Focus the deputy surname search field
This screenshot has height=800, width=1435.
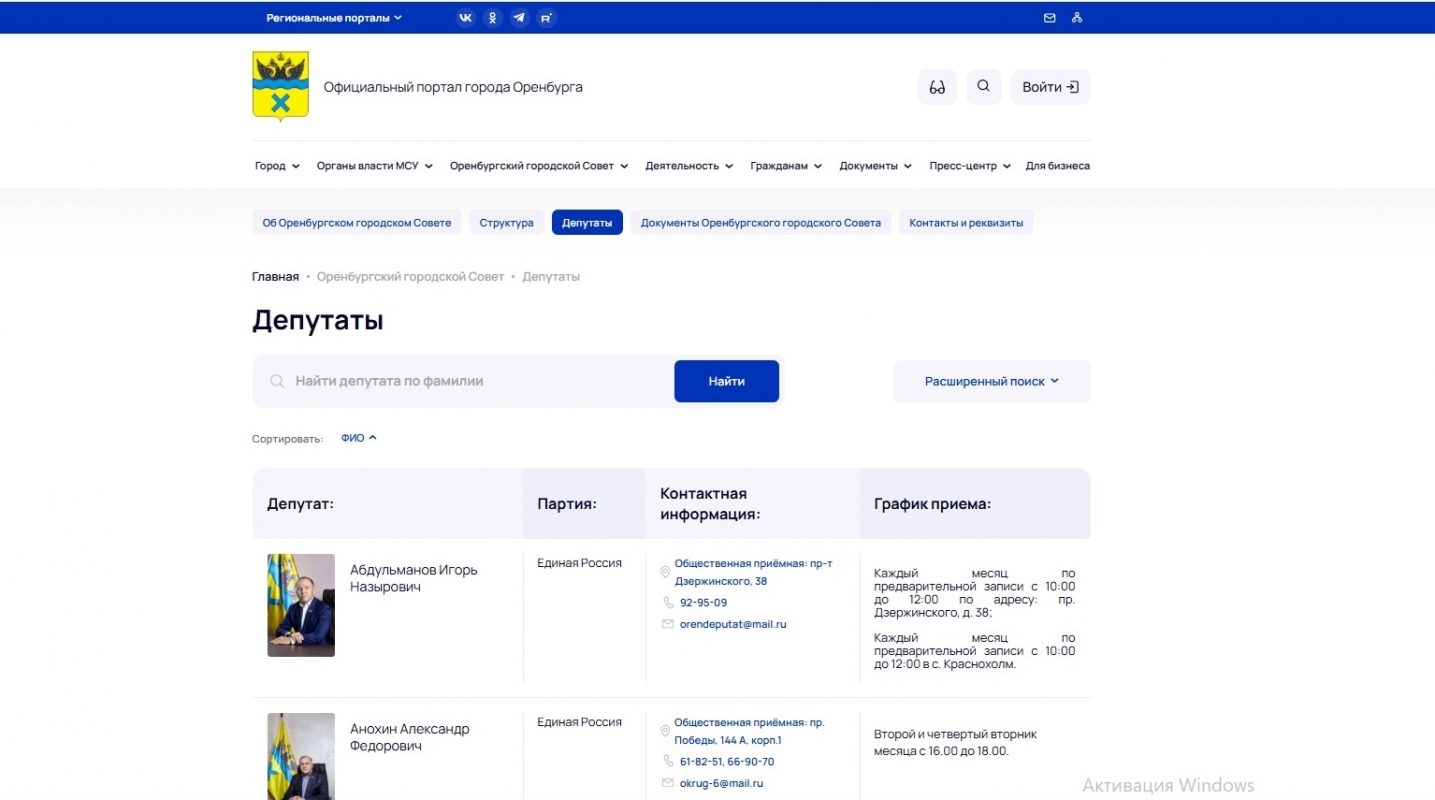tap(470, 381)
